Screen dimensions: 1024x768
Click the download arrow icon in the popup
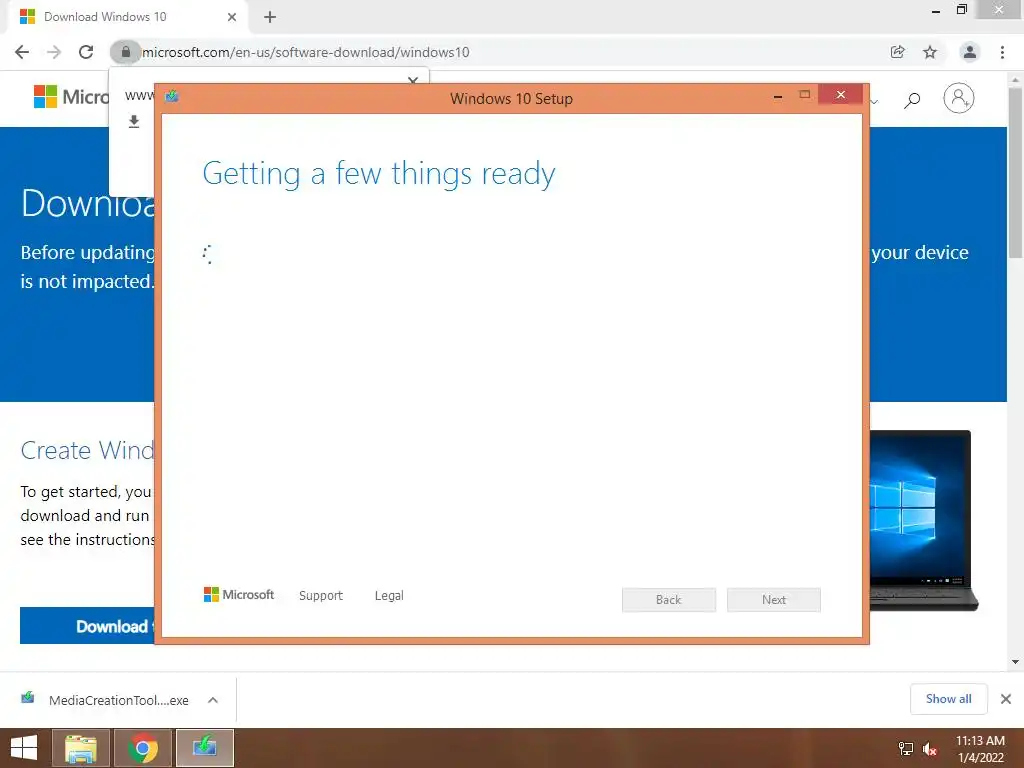coord(134,121)
